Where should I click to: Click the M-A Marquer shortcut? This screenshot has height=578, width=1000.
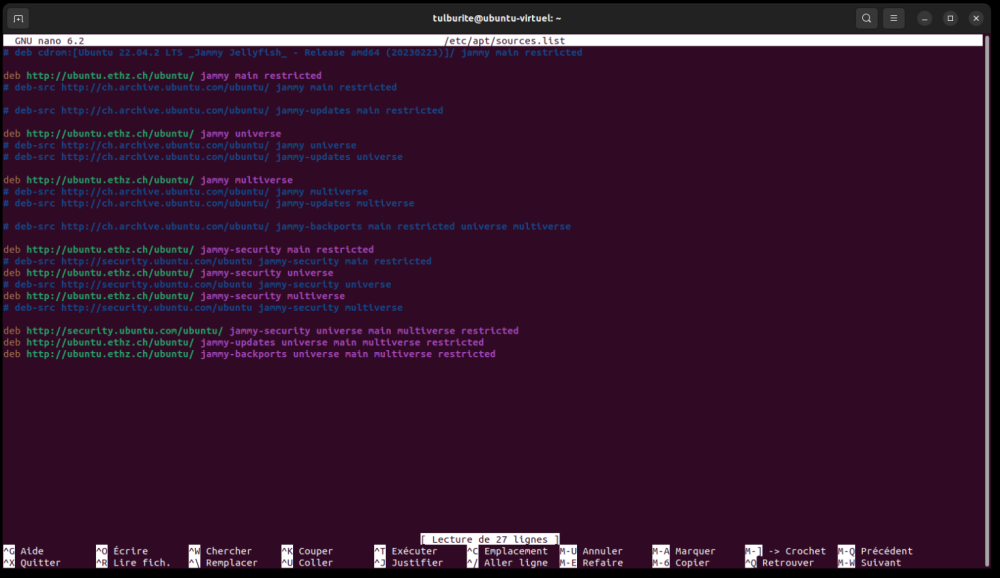click(684, 551)
